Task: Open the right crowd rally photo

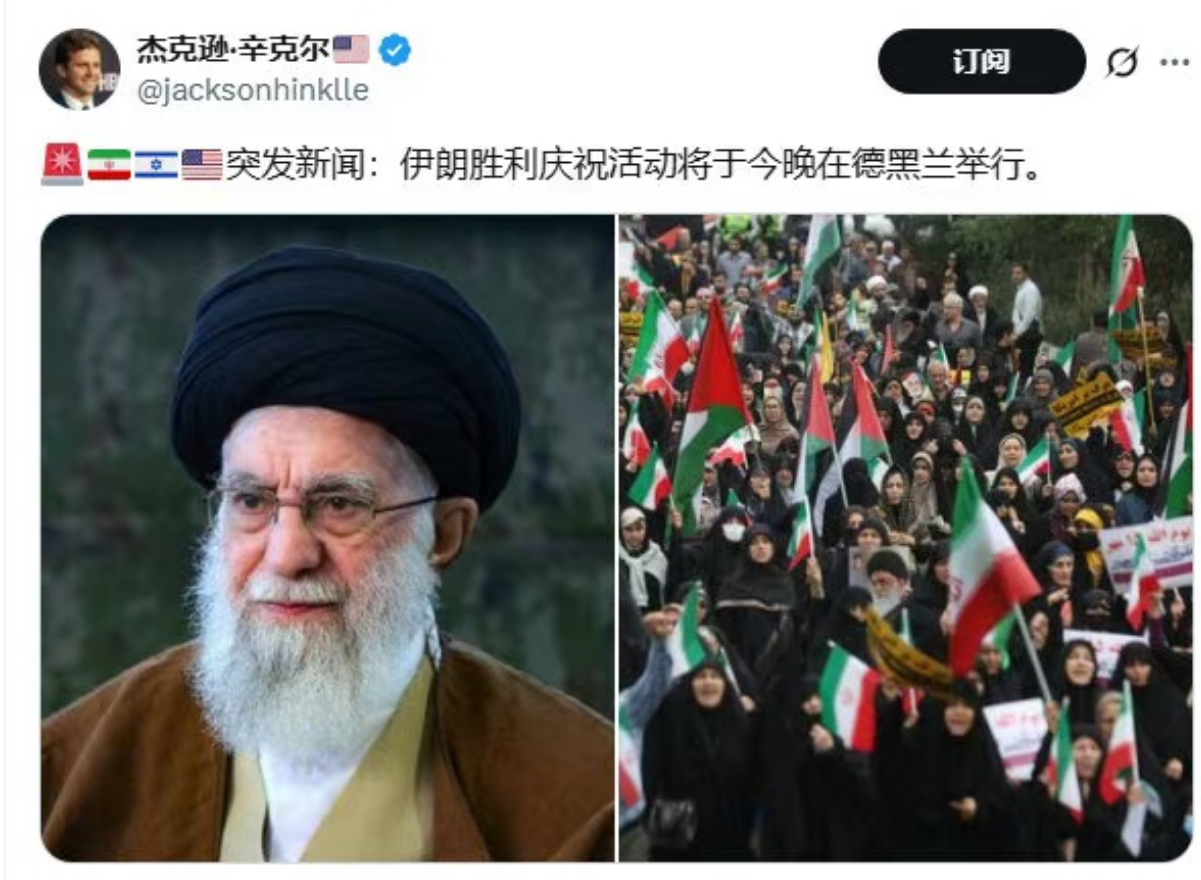Action: click(906, 538)
